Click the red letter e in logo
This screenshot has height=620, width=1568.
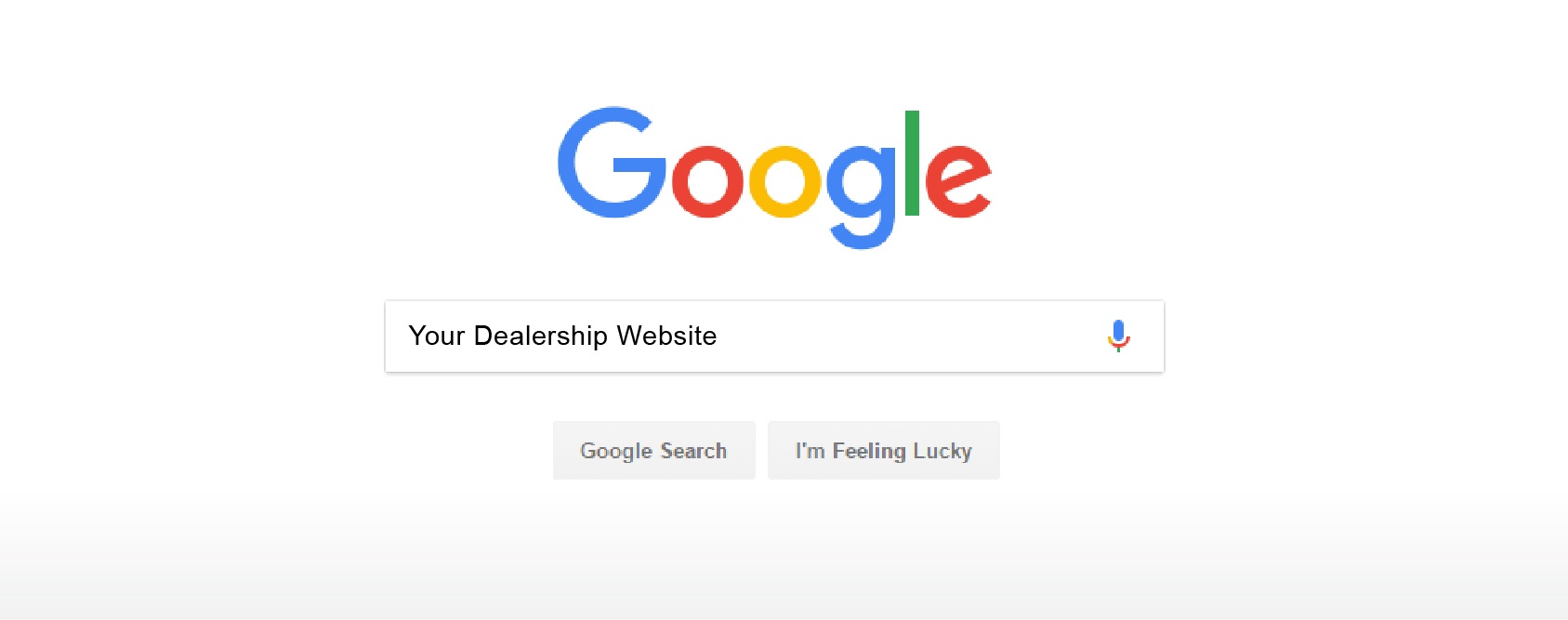coord(958,181)
